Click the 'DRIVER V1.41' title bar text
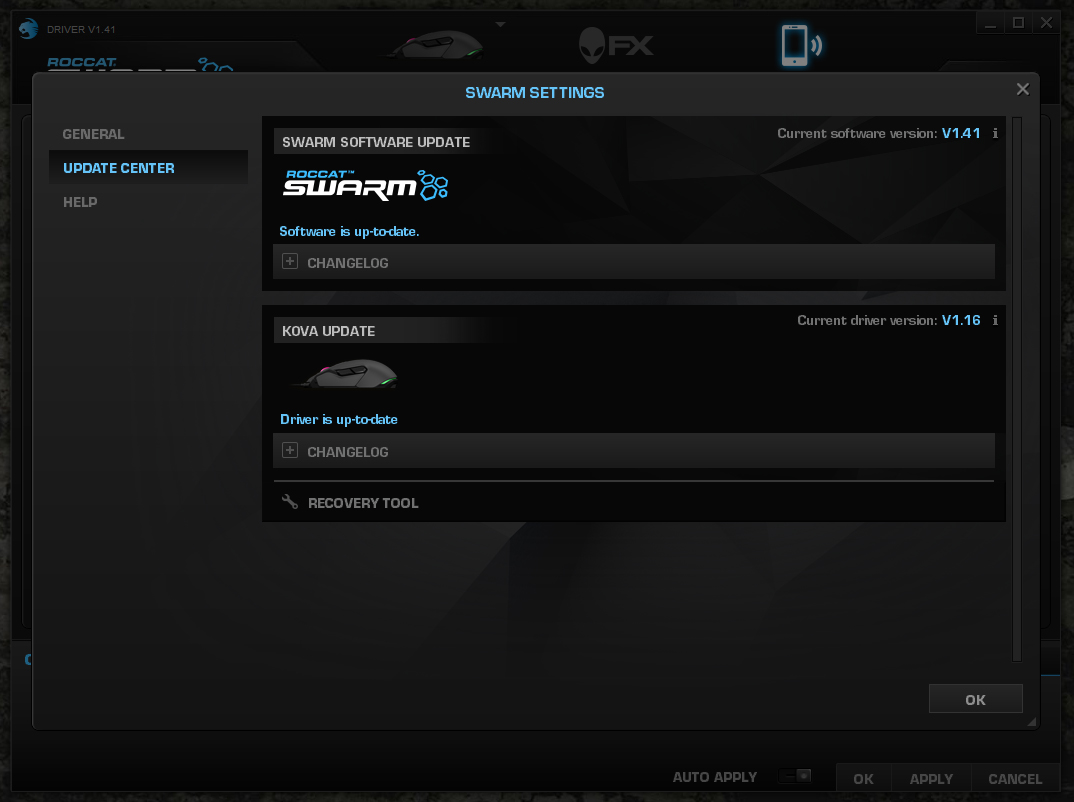The height and width of the screenshot is (802, 1074). pos(81,29)
